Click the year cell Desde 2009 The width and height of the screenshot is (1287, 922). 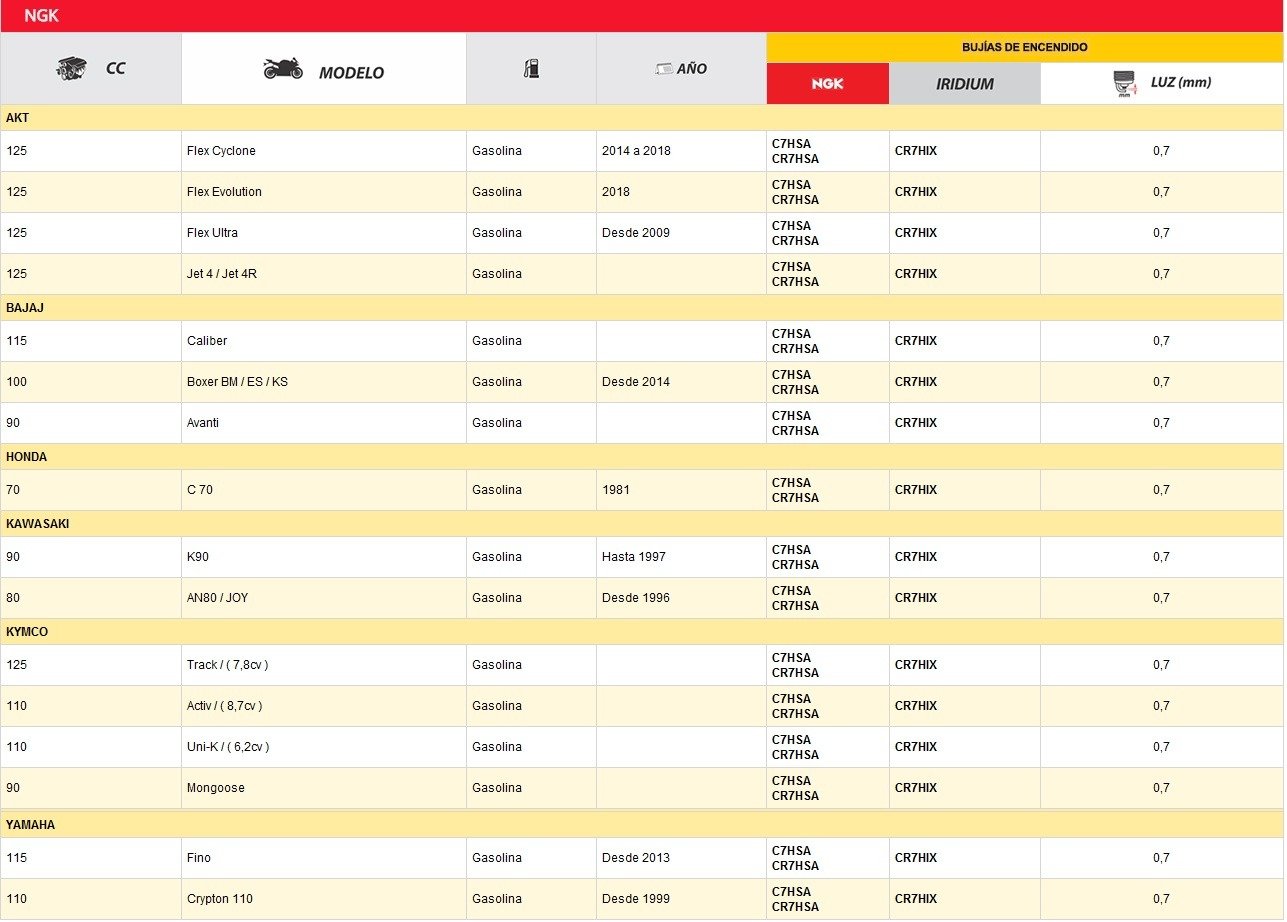(682, 233)
